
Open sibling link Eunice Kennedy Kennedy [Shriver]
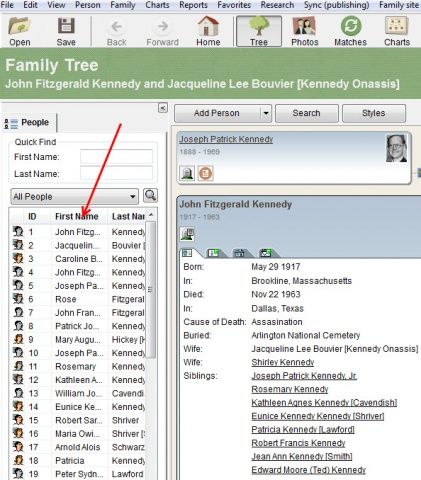click(318, 416)
